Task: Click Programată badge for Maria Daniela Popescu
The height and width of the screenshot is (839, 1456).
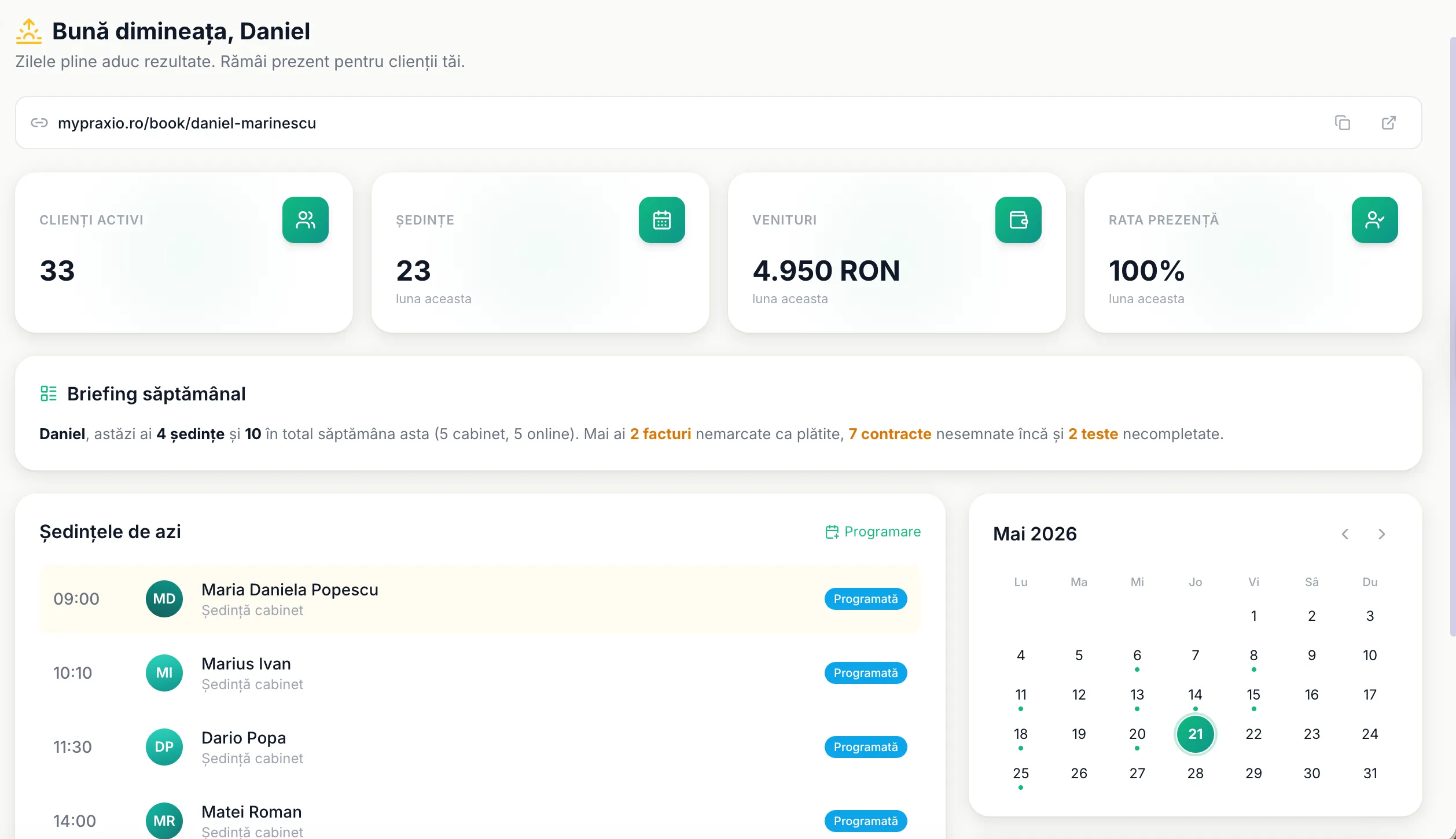Action: pyautogui.click(x=866, y=599)
